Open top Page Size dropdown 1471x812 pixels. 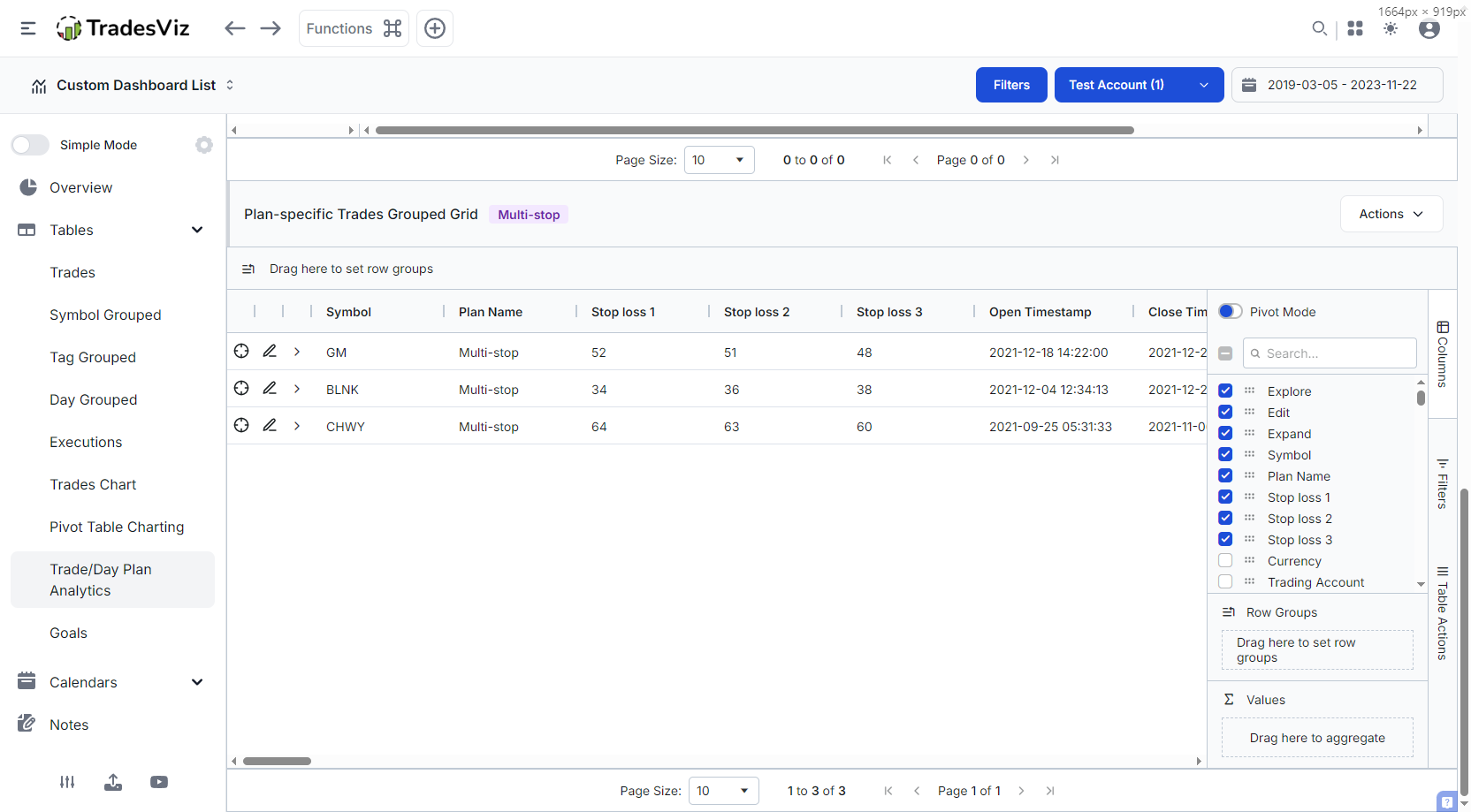[719, 160]
